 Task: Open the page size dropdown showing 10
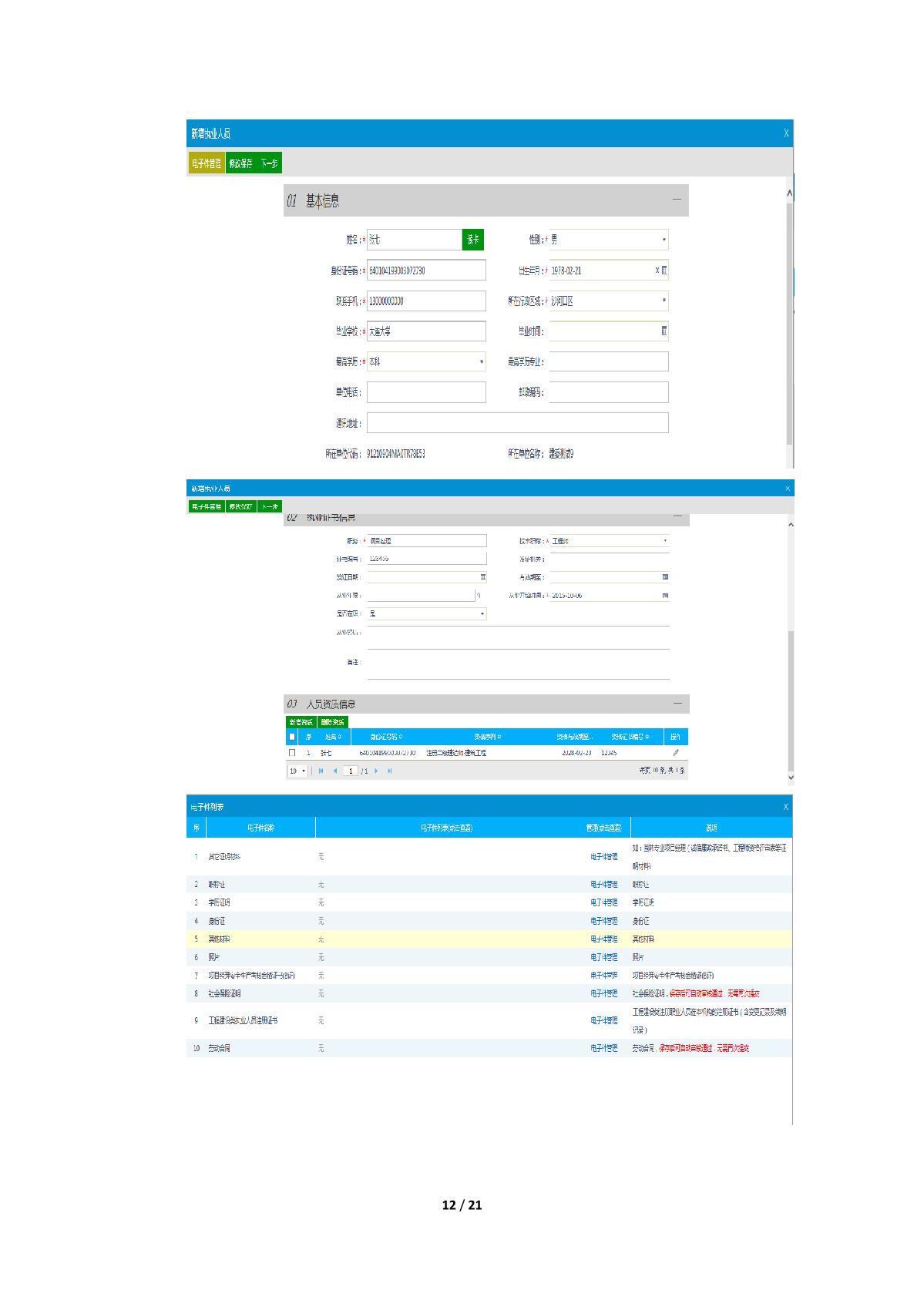point(297,771)
